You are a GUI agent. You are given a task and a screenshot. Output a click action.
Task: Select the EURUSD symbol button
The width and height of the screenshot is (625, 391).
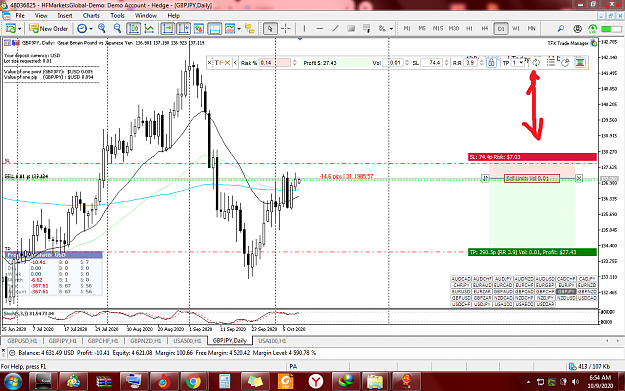(x=461, y=292)
